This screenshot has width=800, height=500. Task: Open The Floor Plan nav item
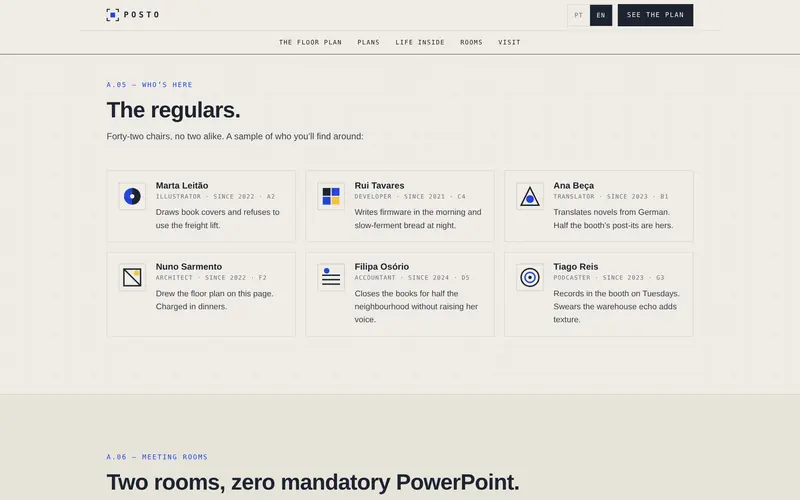[310, 42]
